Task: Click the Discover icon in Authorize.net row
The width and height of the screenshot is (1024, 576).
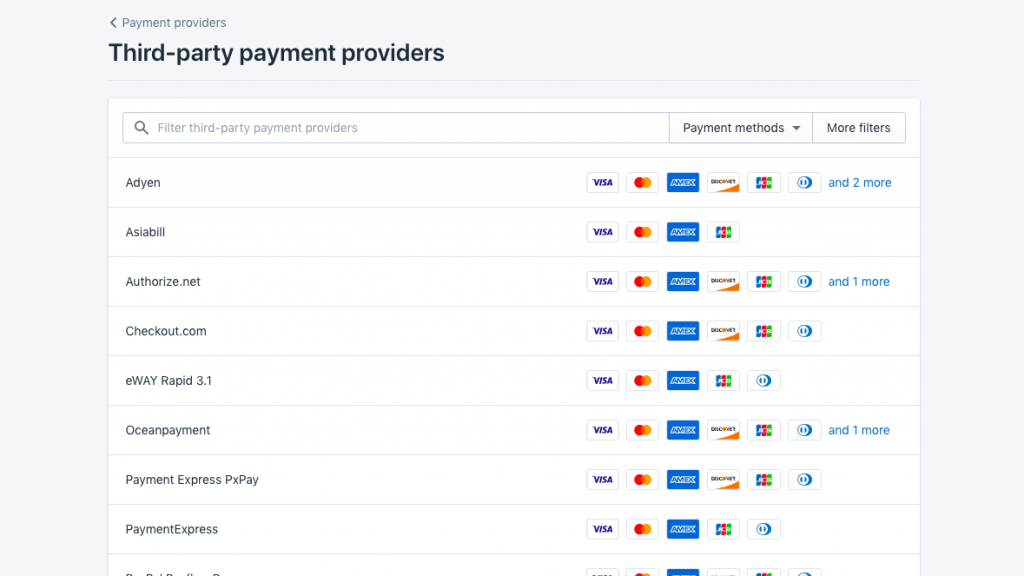Action: coord(724,282)
